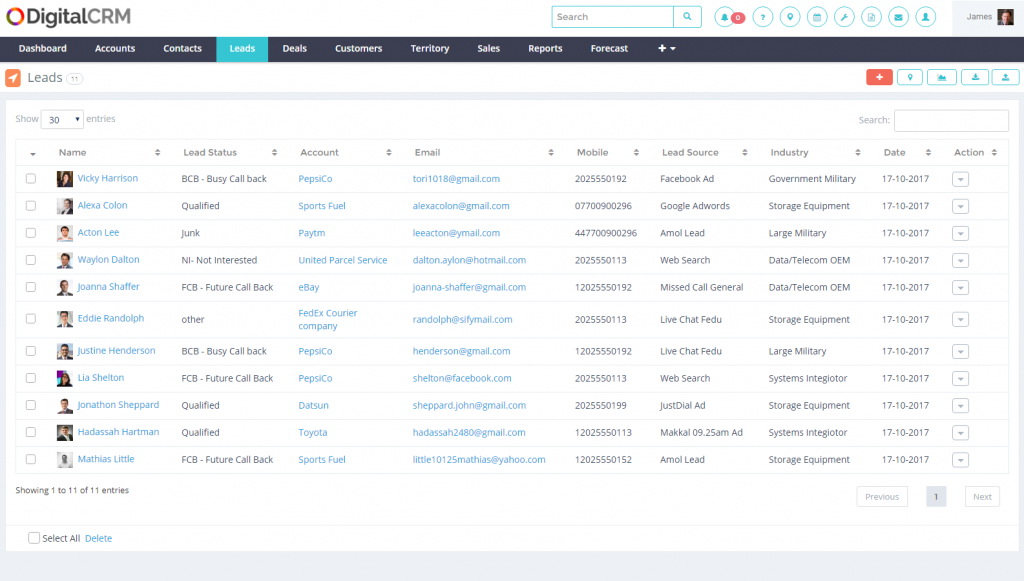The width and height of the screenshot is (1024, 581).
Task: Open the calendar icon in header
Action: (x=817, y=17)
